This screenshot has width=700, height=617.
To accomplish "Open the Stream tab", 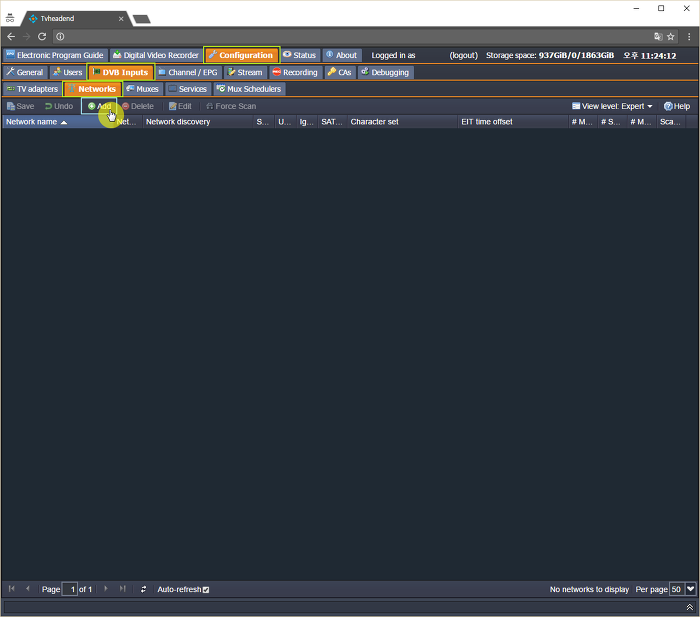I will (246, 72).
